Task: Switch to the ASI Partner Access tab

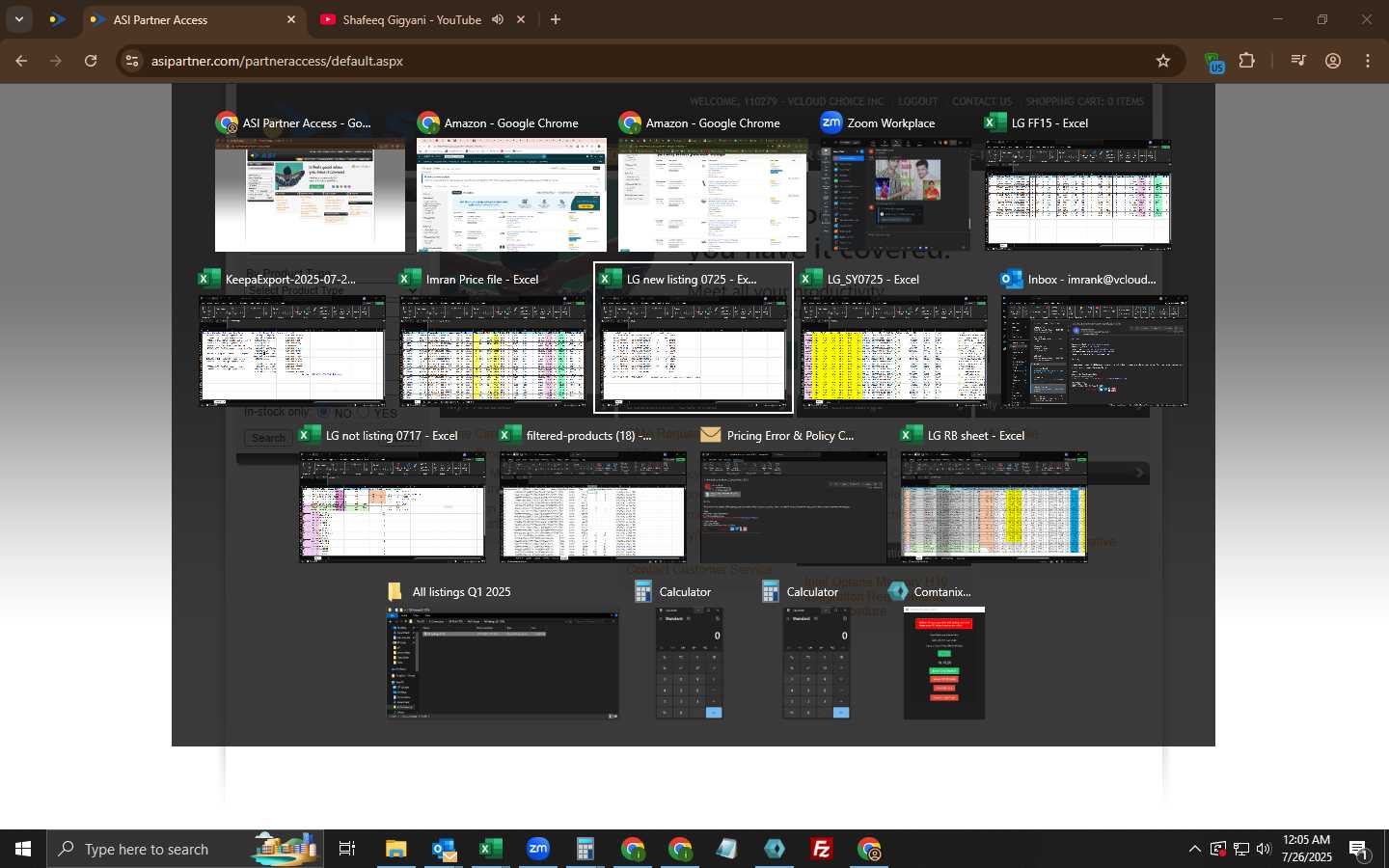Action: tap(193, 19)
